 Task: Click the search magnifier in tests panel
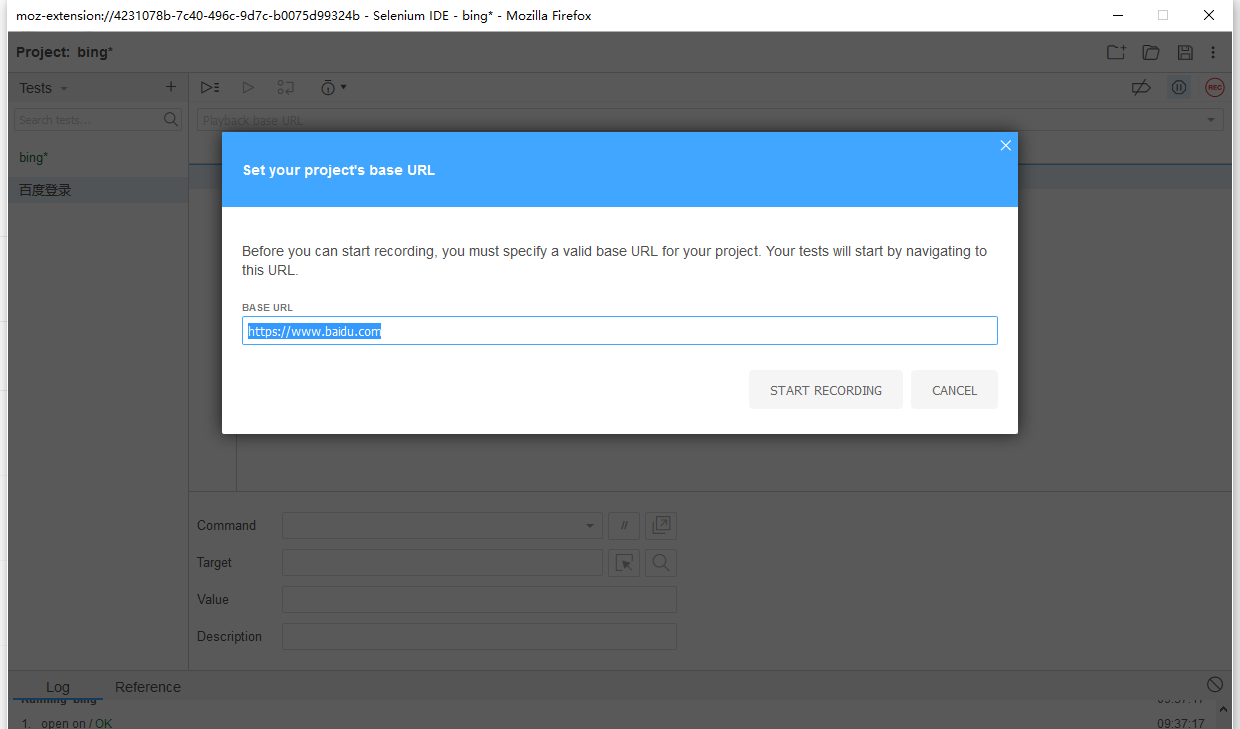171,120
